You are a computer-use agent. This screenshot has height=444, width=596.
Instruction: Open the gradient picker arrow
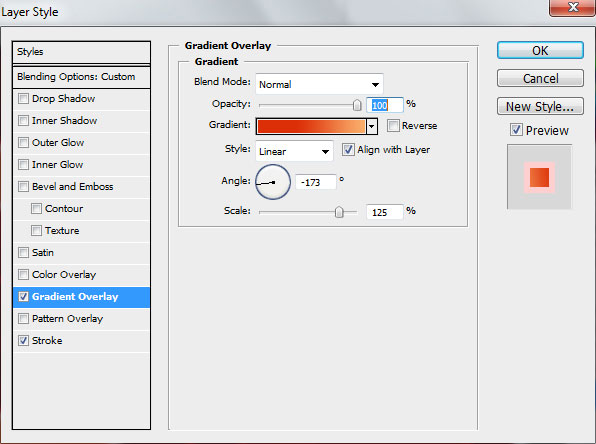click(372, 126)
